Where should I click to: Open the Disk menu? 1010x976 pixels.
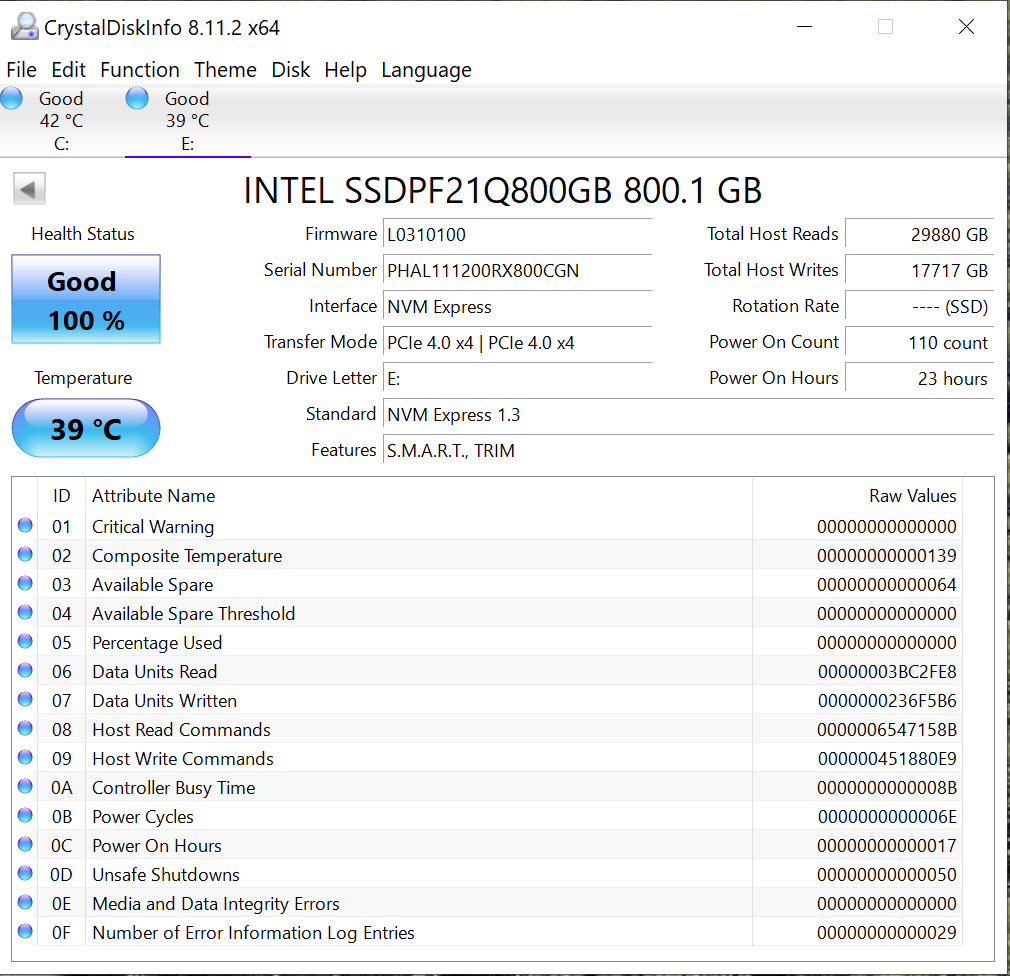[x=291, y=70]
